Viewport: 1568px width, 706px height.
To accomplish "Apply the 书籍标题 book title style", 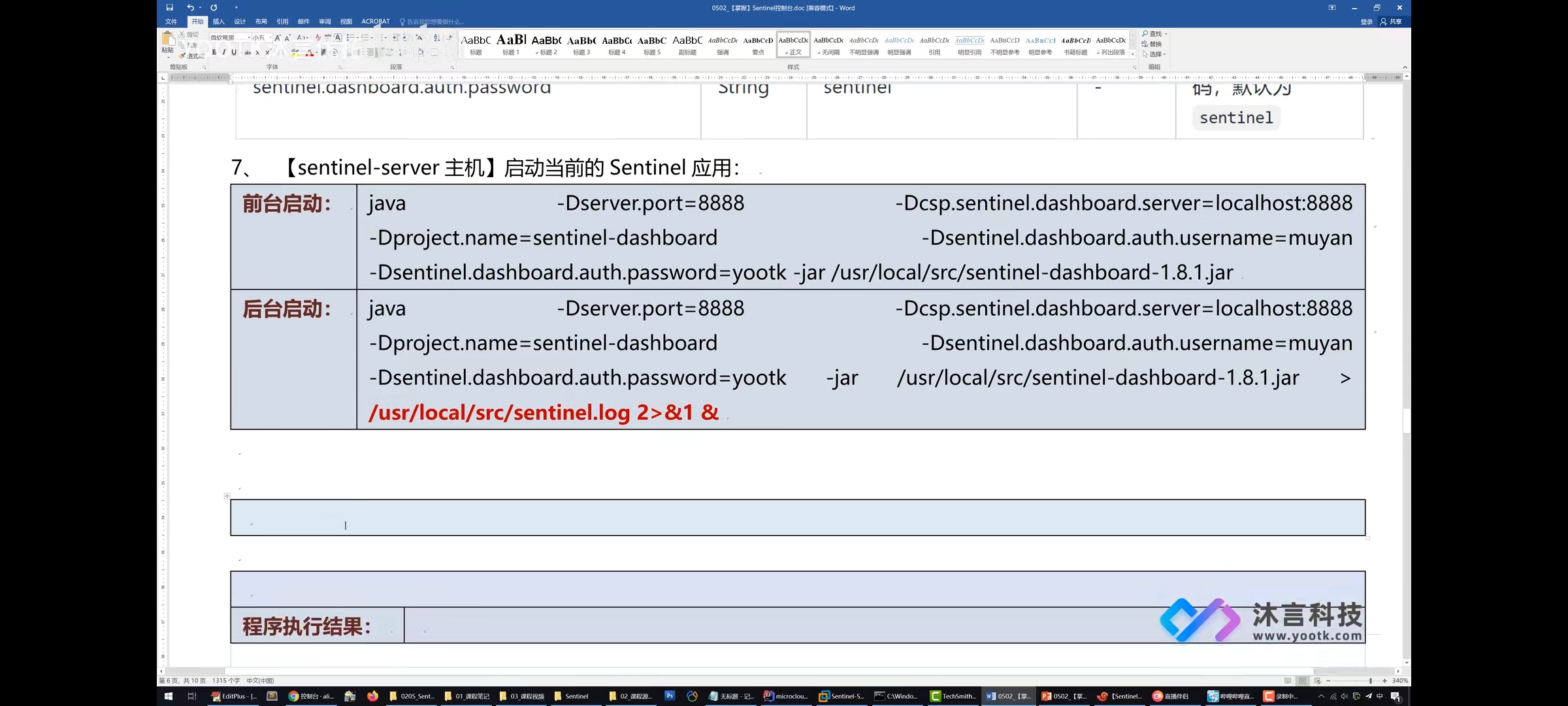I will 1075,44.
